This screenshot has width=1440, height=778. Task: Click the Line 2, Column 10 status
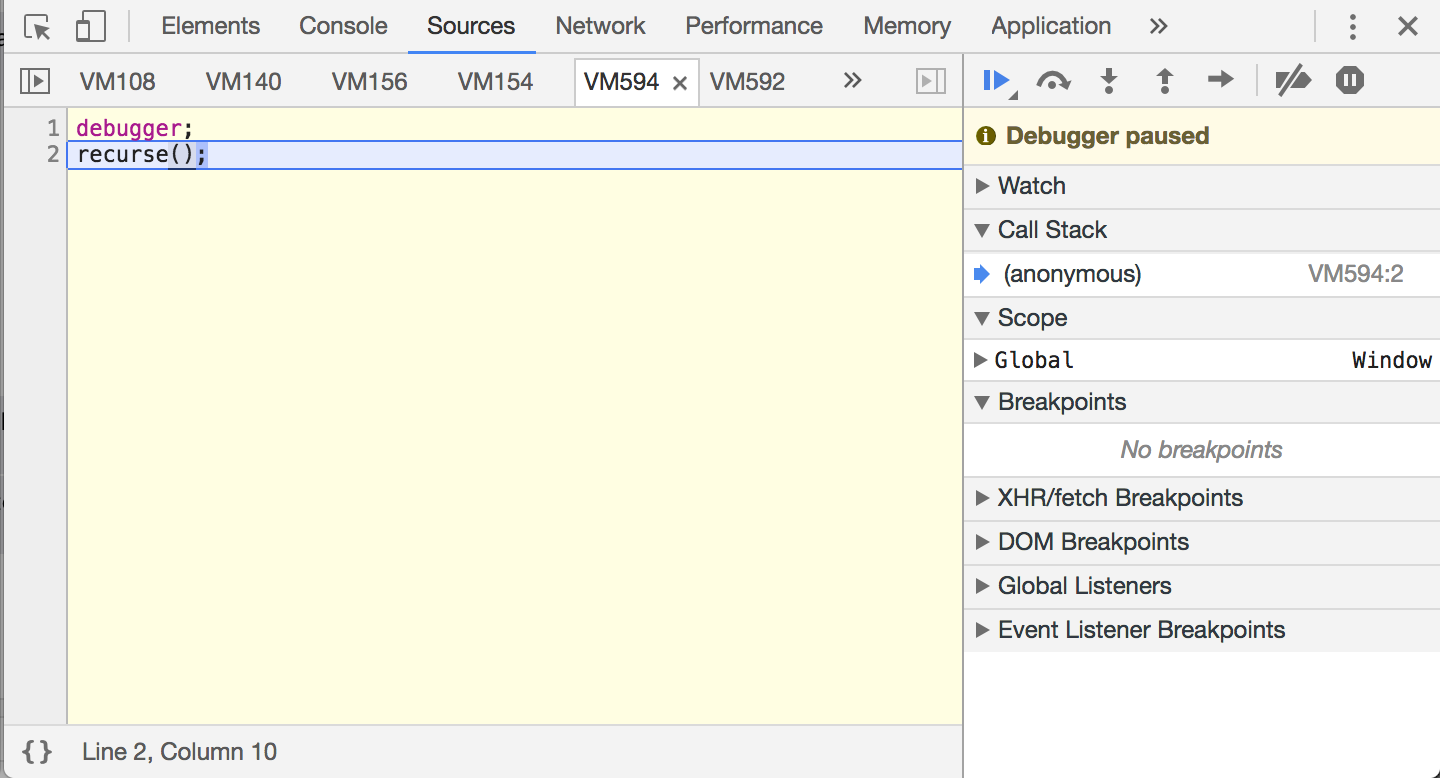point(180,752)
